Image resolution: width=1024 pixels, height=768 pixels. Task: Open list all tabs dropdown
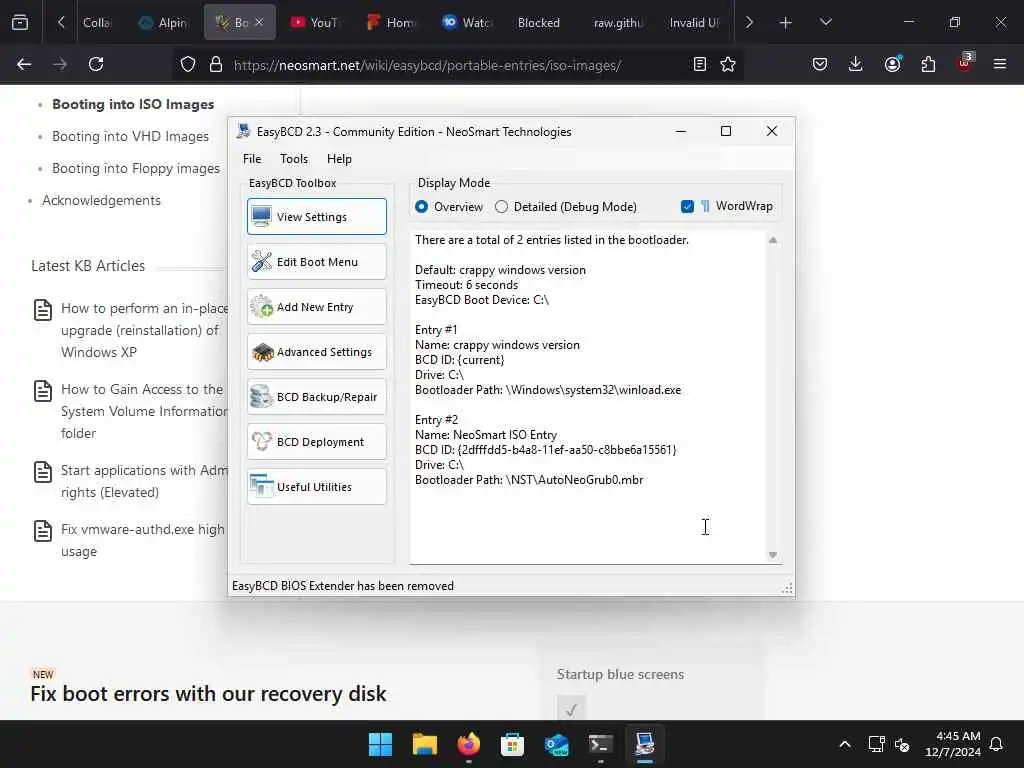click(x=825, y=22)
